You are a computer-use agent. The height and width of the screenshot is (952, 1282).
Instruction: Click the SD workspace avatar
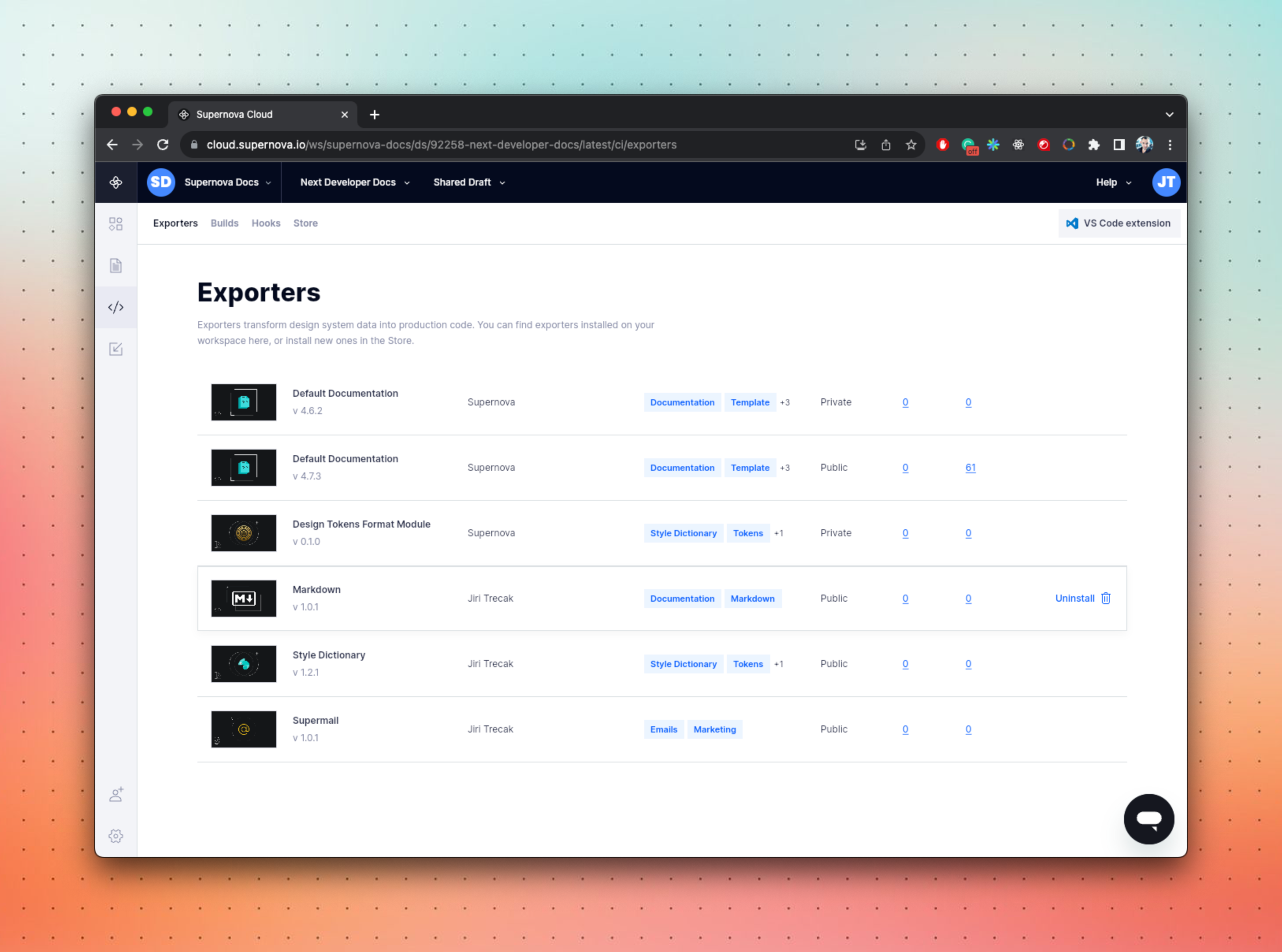click(x=161, y=182)
